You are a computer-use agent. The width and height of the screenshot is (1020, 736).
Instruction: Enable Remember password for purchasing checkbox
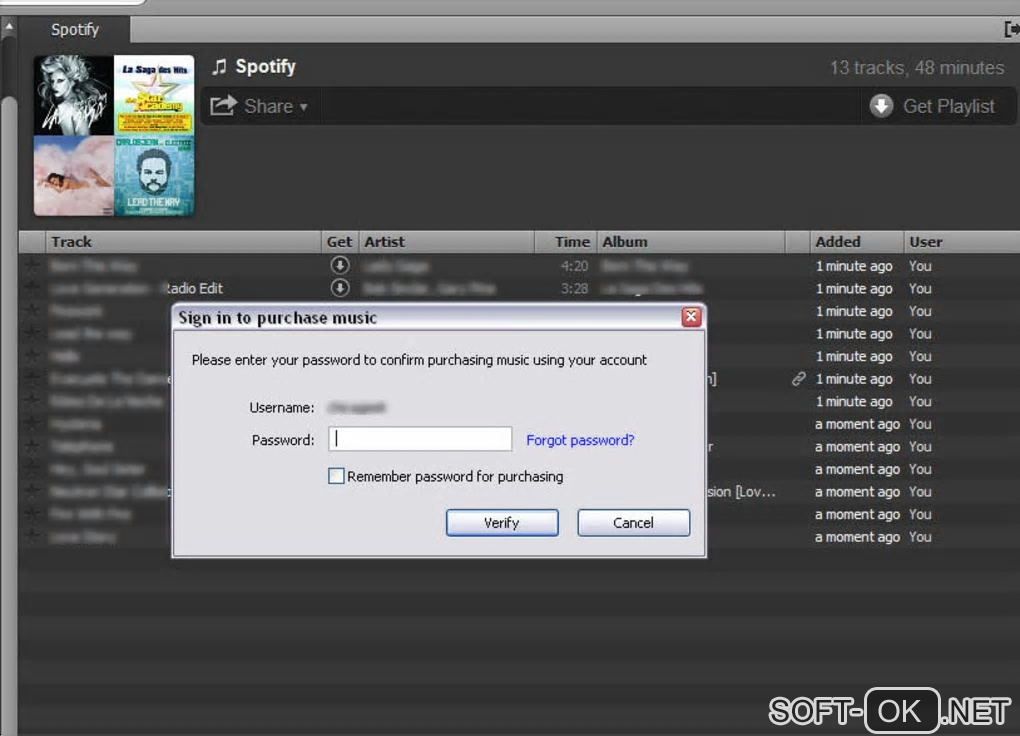pos(336,476)
